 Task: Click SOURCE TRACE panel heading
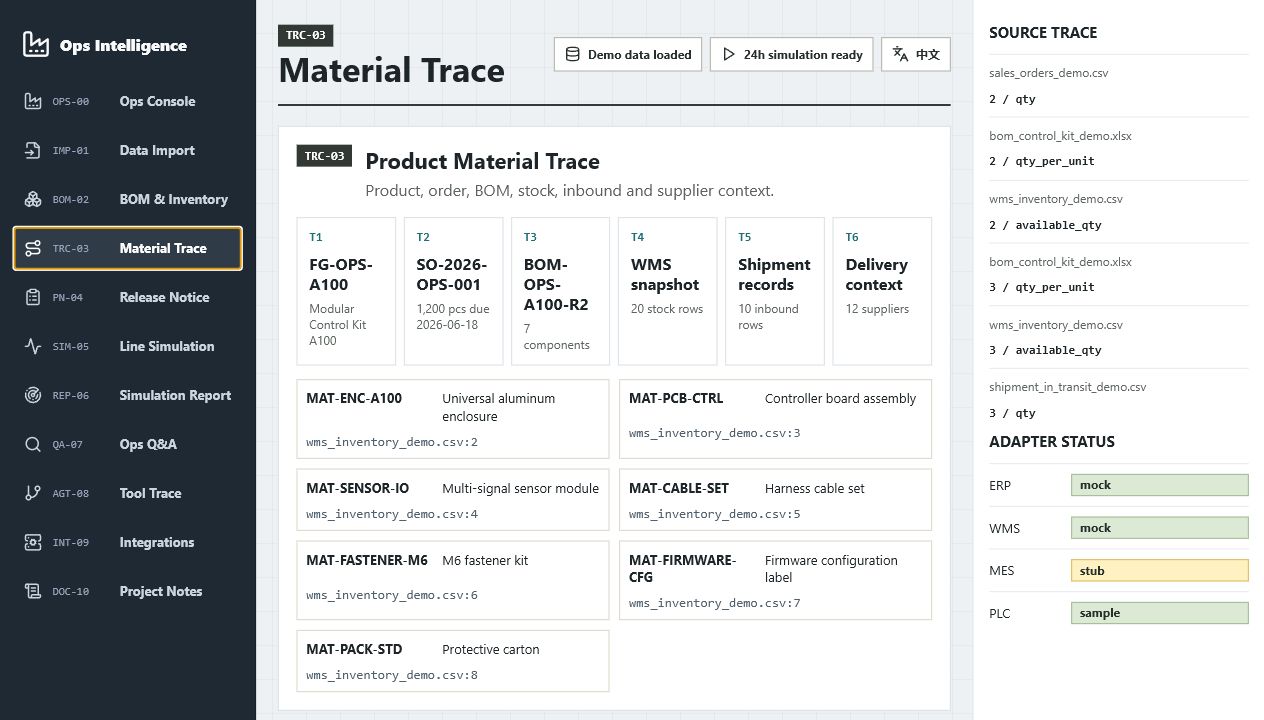(x=1043, y=33)
